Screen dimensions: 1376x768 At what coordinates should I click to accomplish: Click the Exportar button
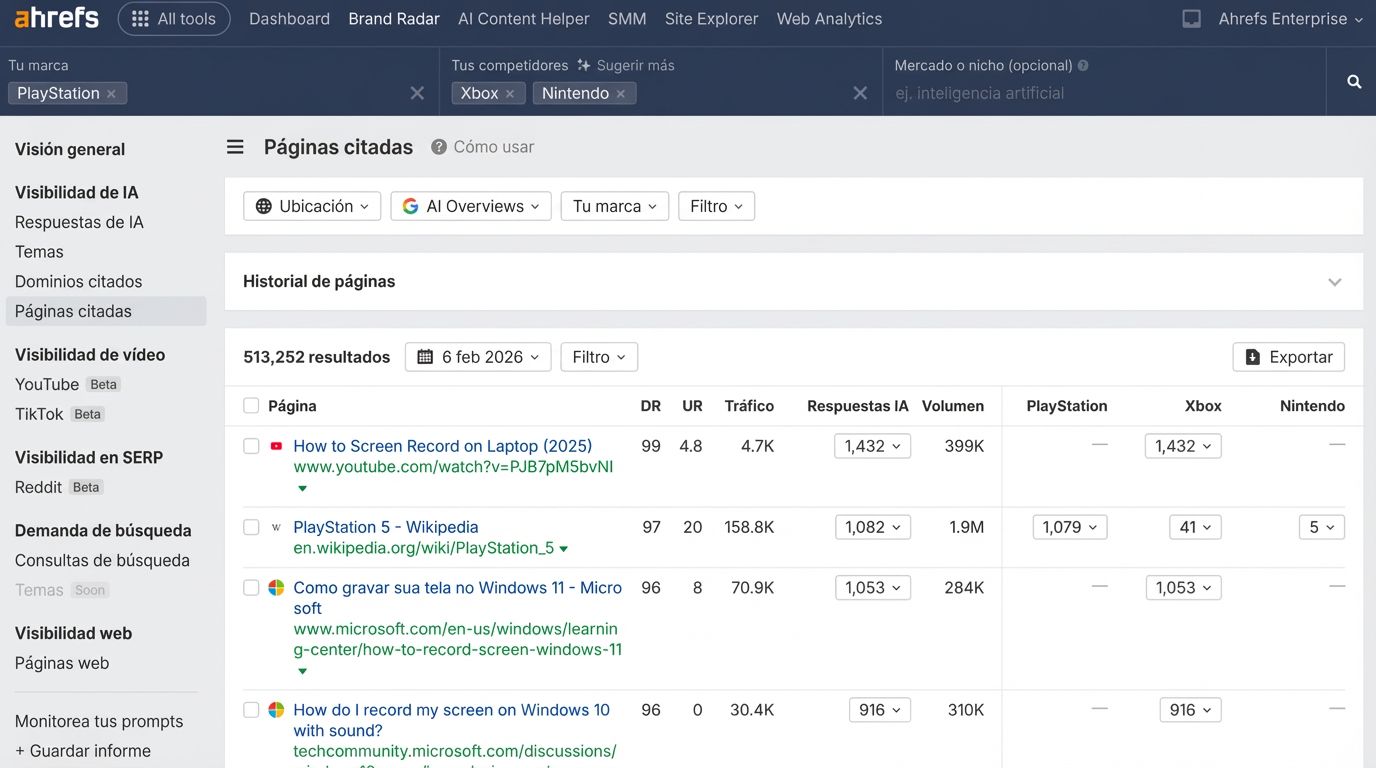click(x=1288, y=357)
